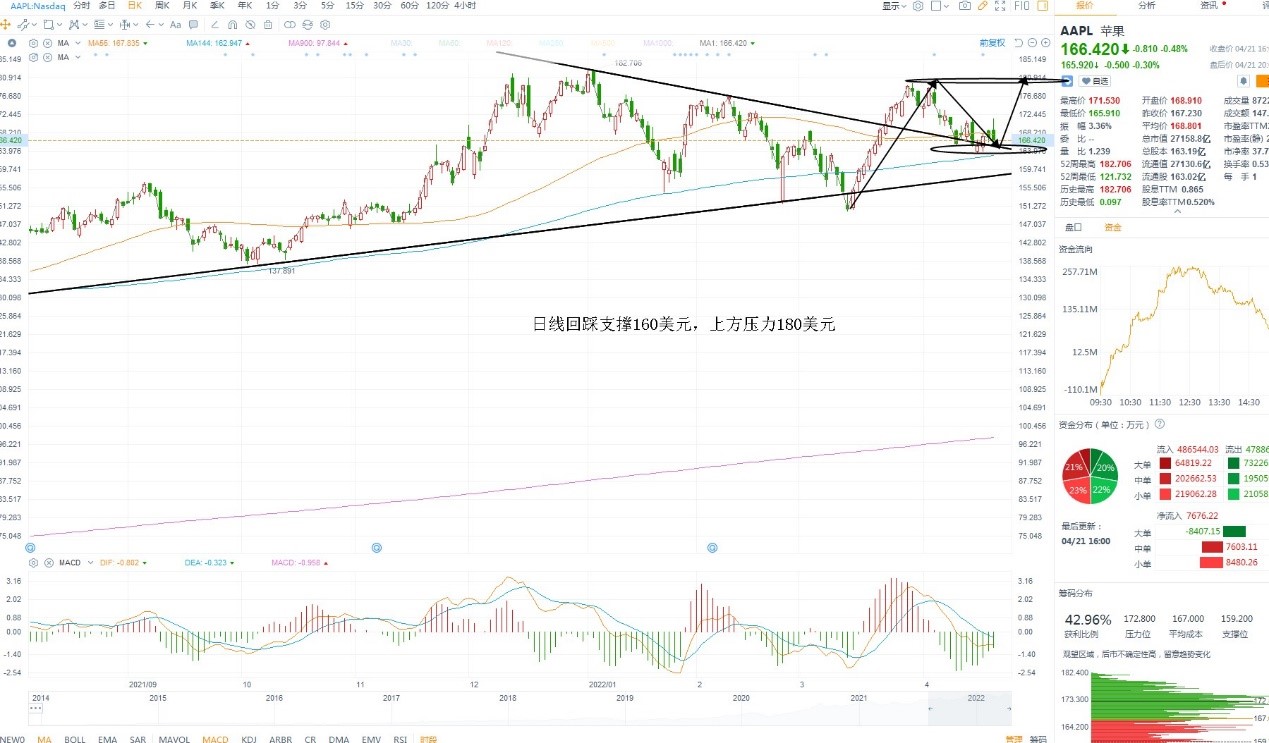Viewport: 1269px width, 743px height.
Task: Expand the layout square dropdown at top
Action: 946,6
